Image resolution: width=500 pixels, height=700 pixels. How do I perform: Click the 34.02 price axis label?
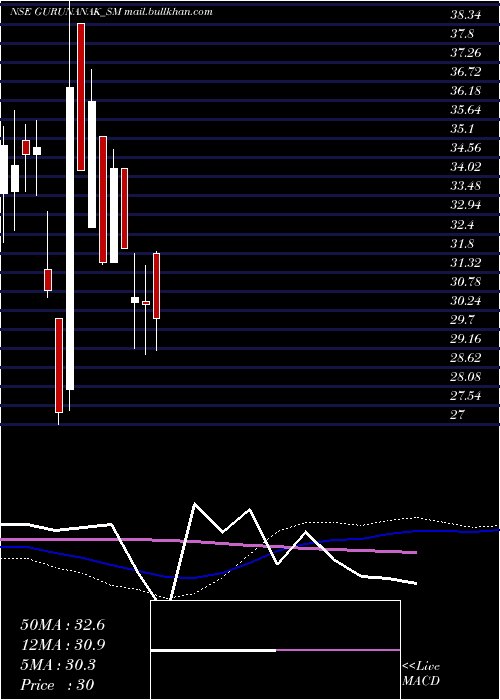point(466,167)
